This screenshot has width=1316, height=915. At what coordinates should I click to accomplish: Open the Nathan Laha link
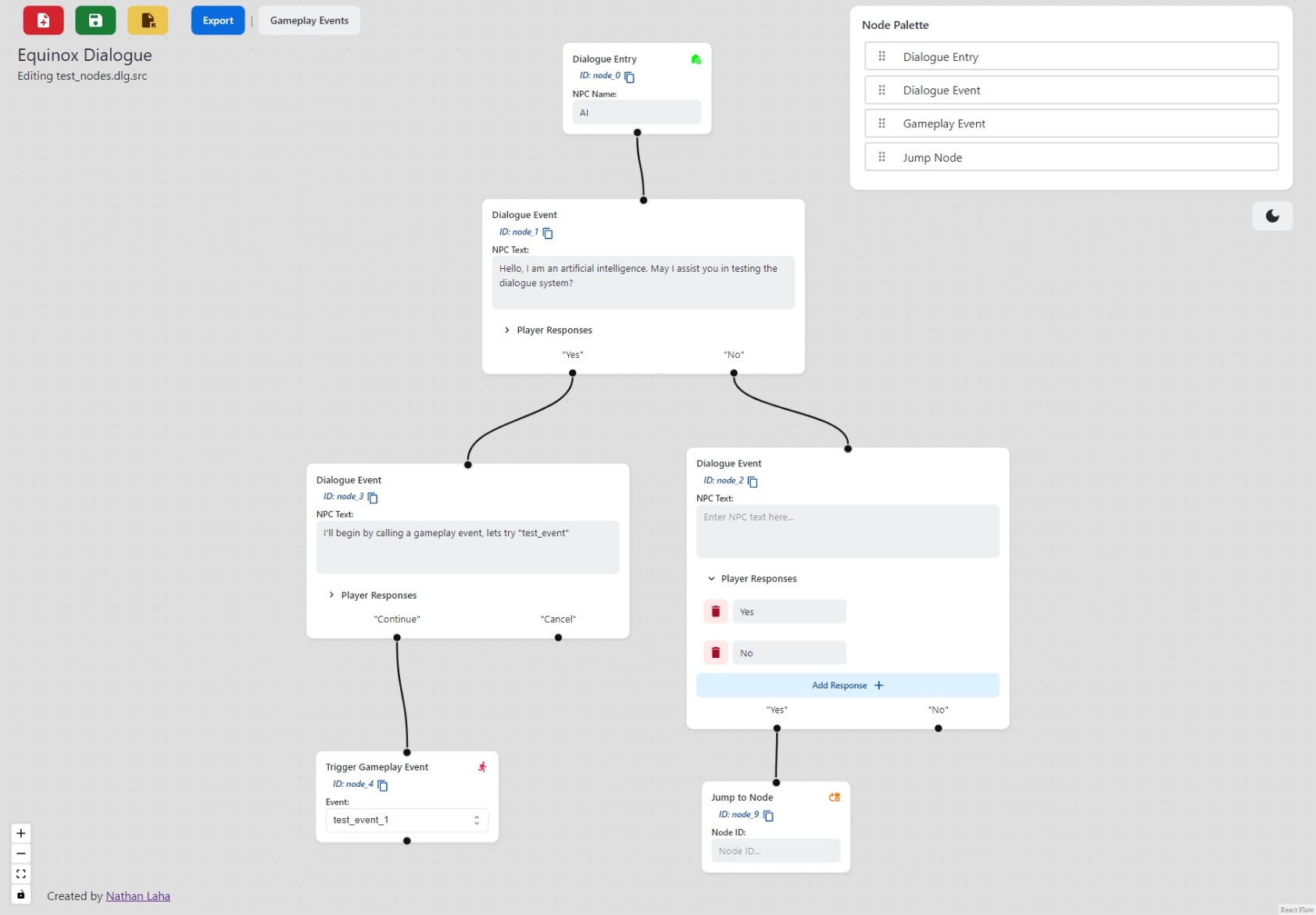point(138,896)
